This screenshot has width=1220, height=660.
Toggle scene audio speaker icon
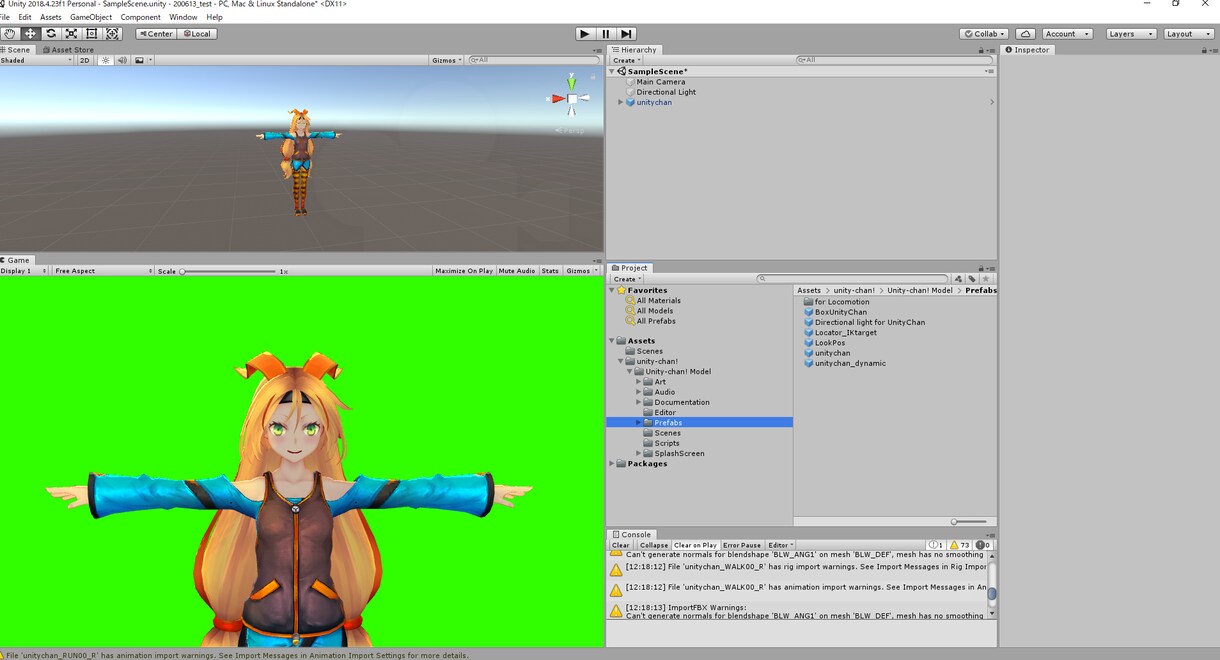pyautogui.click(x=122, y=60)
